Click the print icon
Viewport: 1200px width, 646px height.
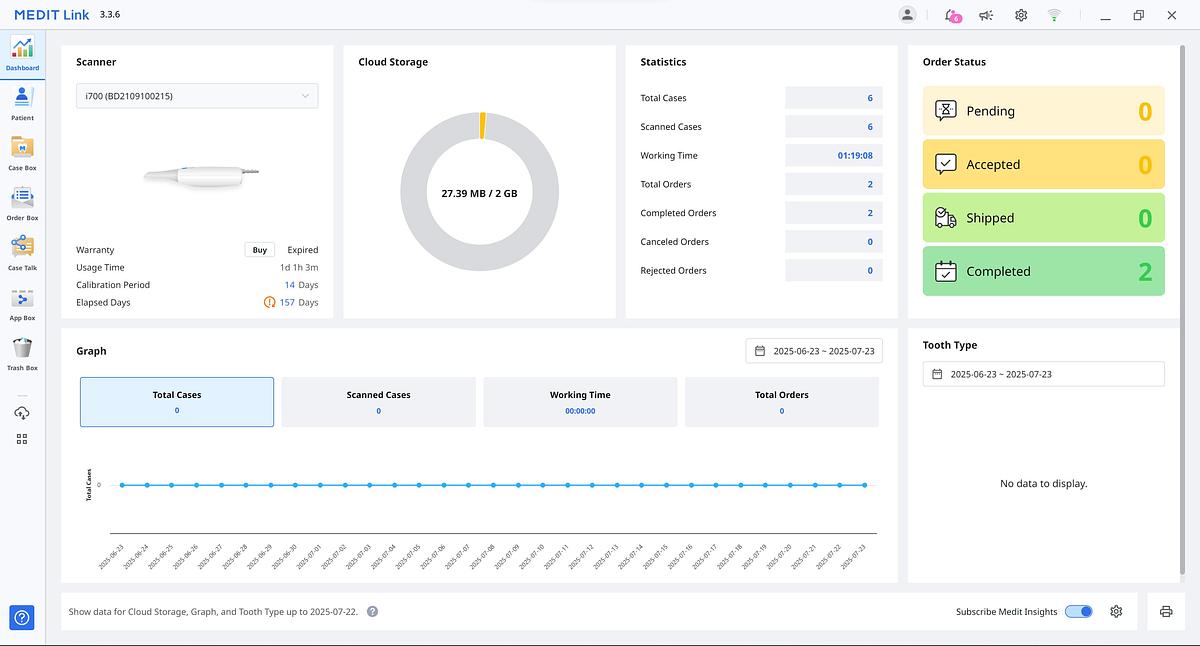1166,612
